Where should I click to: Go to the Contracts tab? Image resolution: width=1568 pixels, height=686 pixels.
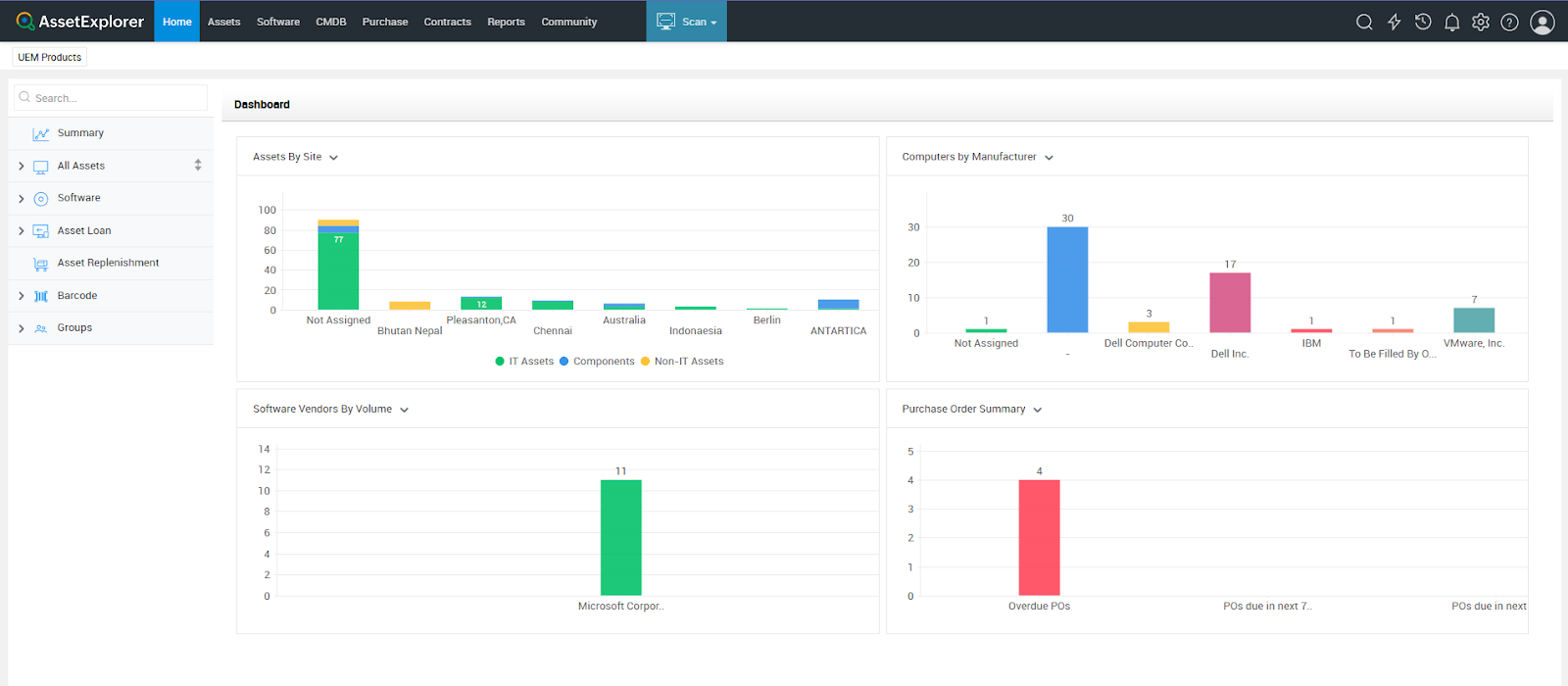[x=447, y=22]
